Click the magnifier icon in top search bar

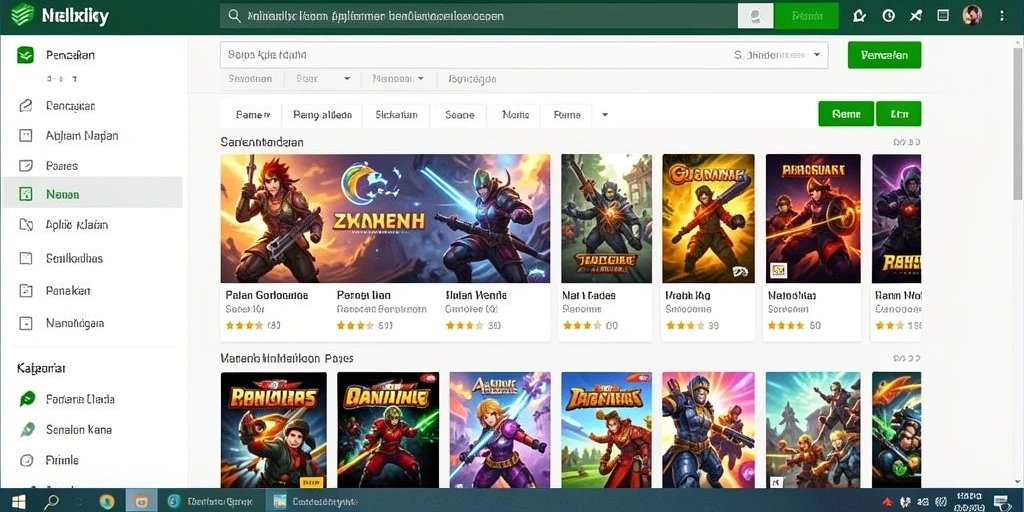232,16
